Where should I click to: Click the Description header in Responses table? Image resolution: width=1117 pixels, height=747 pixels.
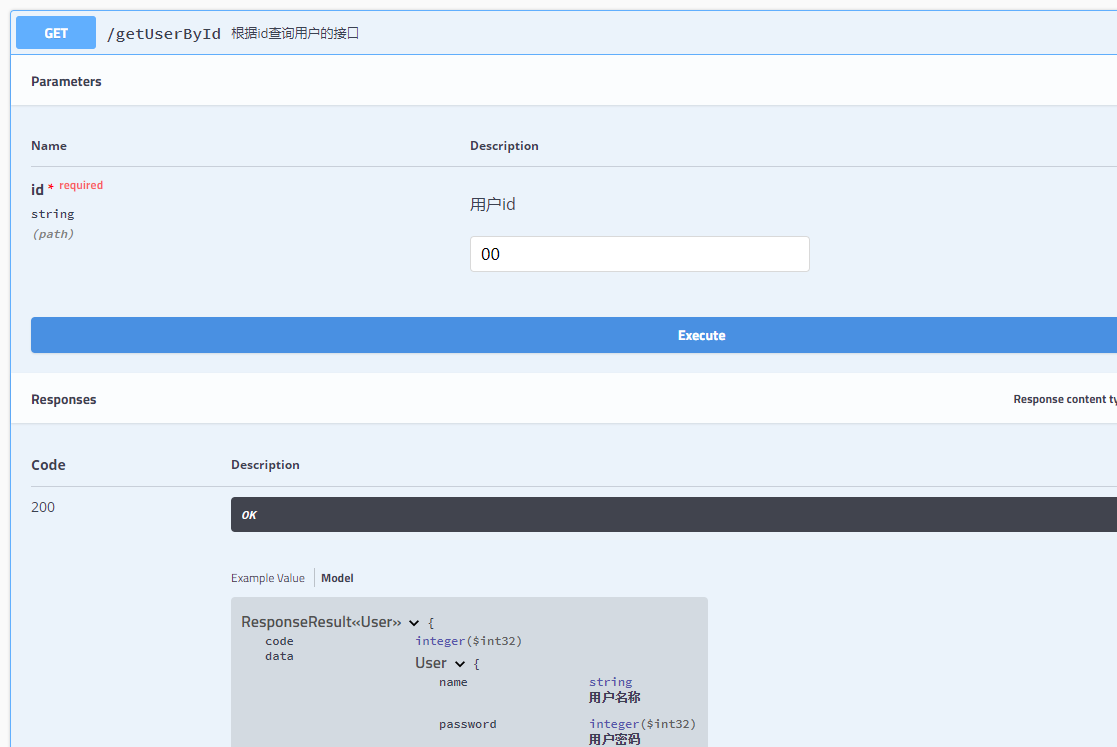point(265,464)
